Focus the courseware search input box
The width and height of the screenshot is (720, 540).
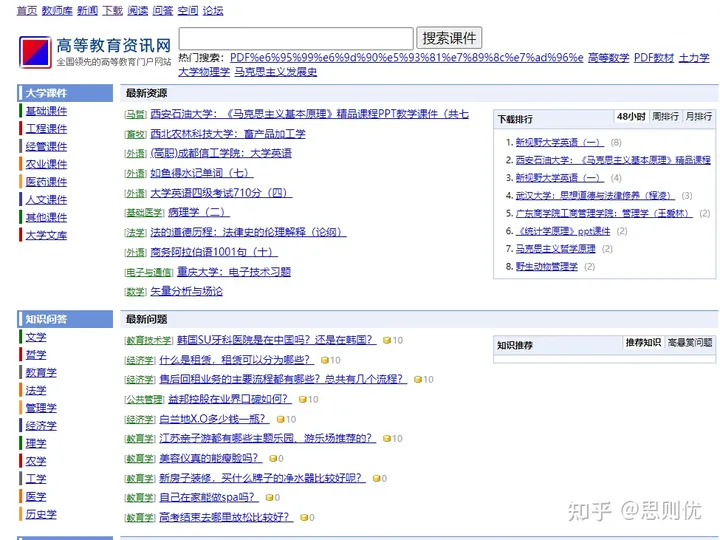(x=296, y=38)
